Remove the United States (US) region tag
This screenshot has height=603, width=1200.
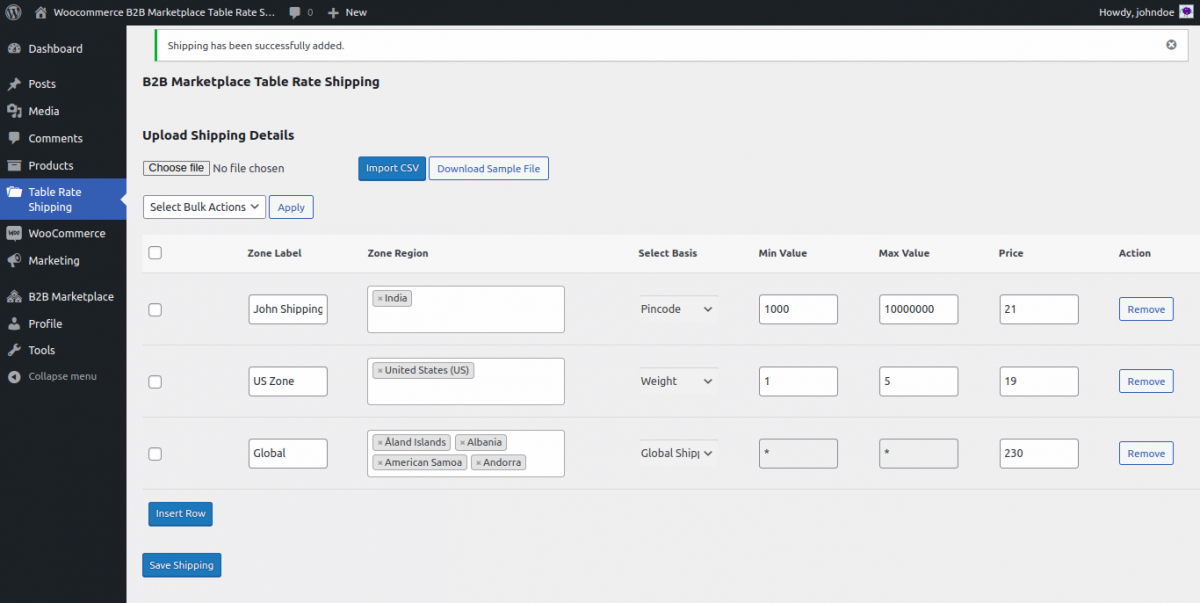[380, 371]
